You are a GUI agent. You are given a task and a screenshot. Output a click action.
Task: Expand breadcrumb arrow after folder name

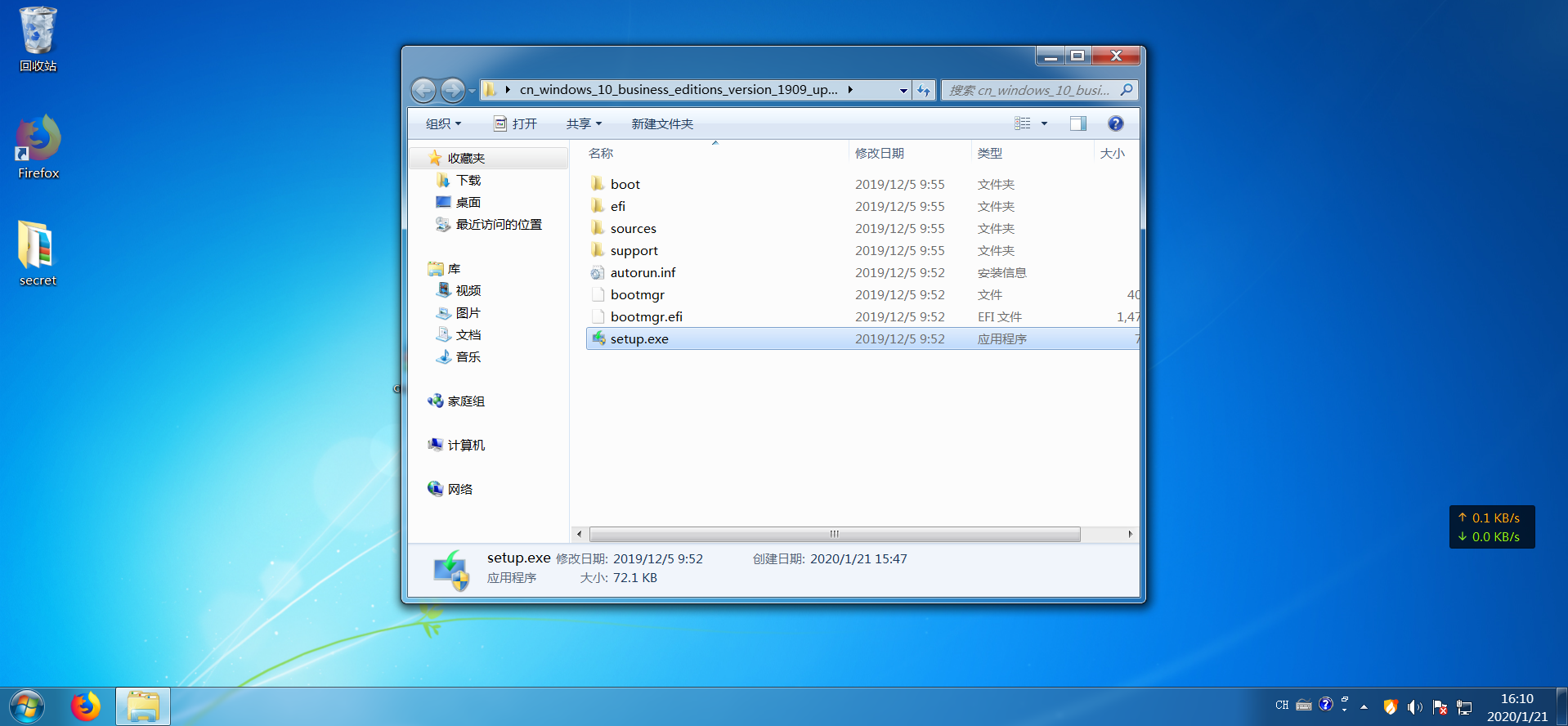850,90
